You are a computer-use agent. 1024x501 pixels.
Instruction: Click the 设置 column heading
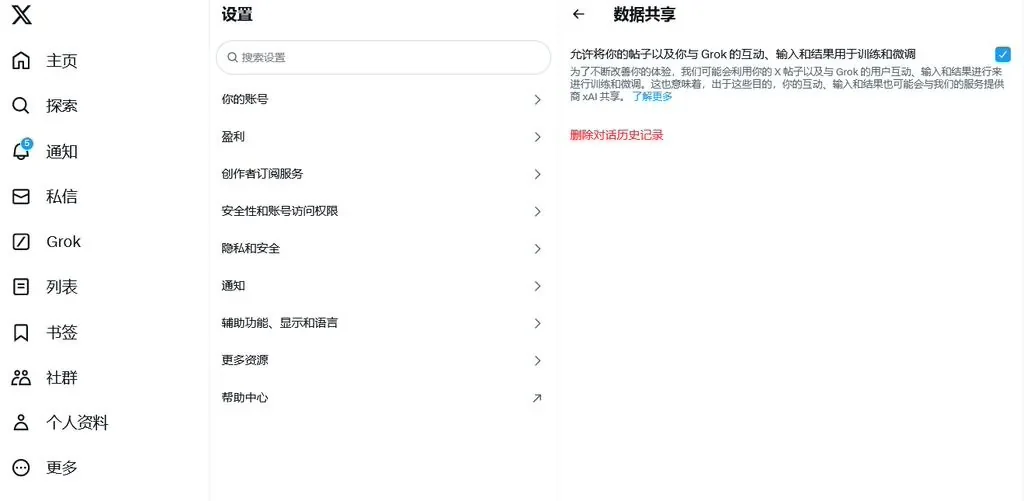(237, 14)
